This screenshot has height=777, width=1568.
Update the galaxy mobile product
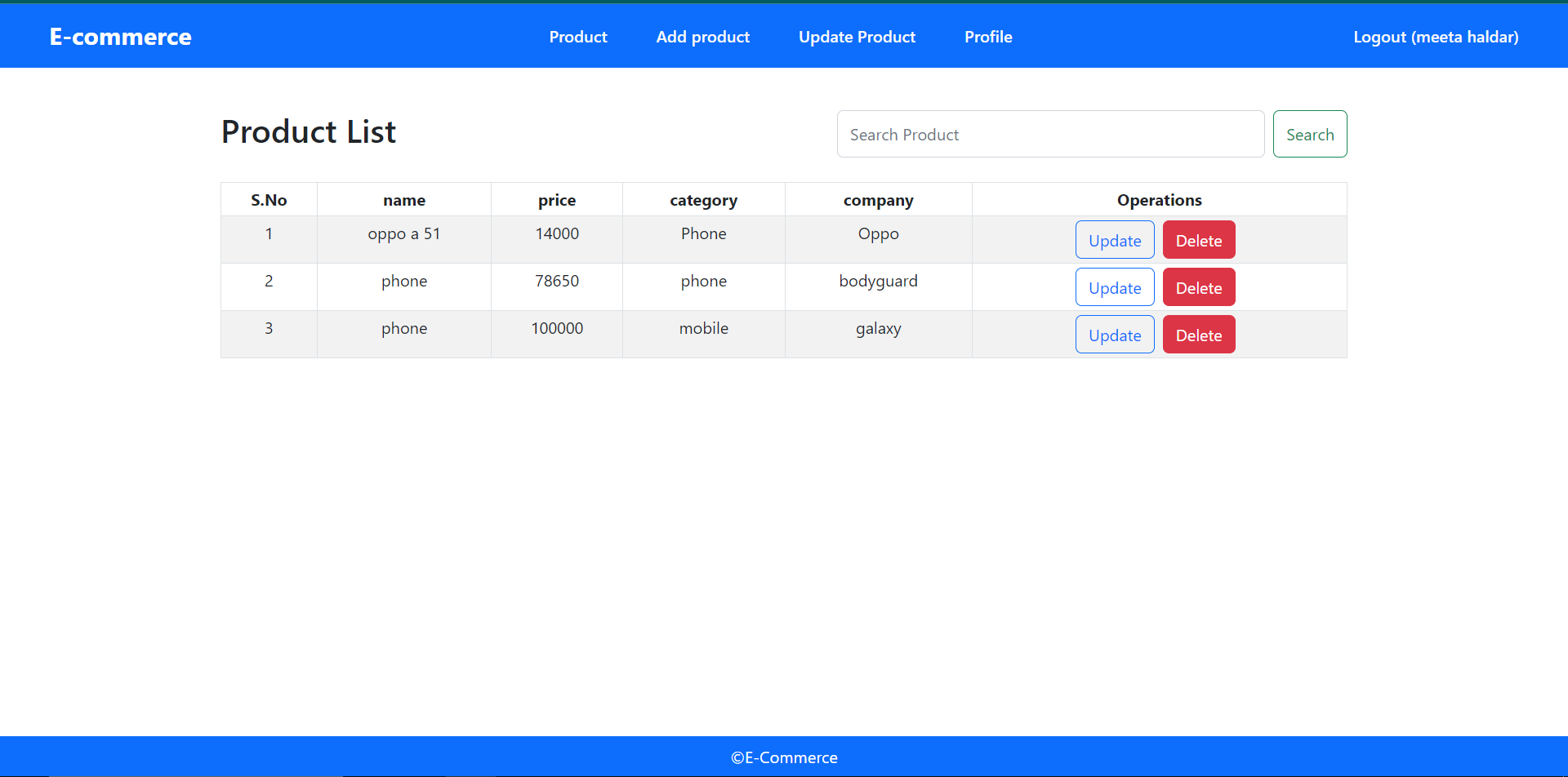click(1115, 335)
